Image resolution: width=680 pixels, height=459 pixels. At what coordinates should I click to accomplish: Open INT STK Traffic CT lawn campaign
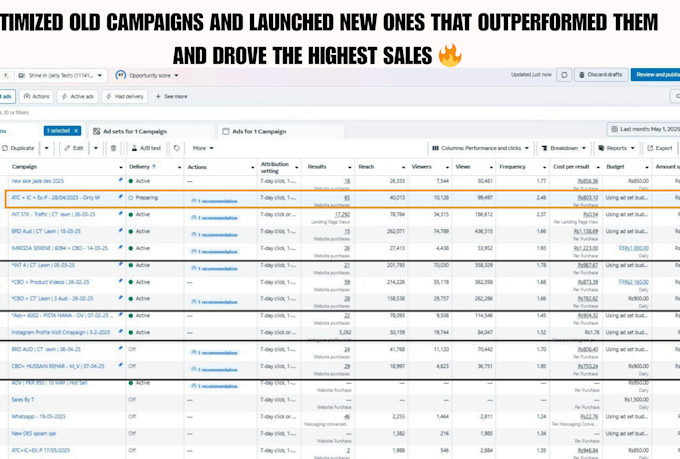pyautogui.click(x=53, y=214)
